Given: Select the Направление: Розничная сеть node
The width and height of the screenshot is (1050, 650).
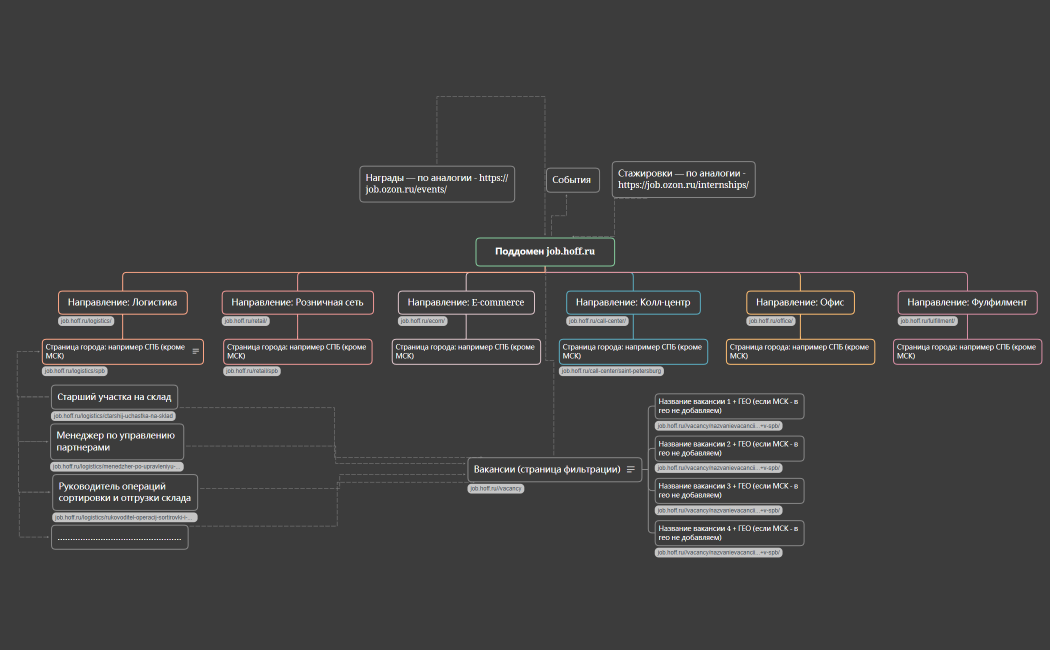Looking at the screenshot, I should [297, 302].
